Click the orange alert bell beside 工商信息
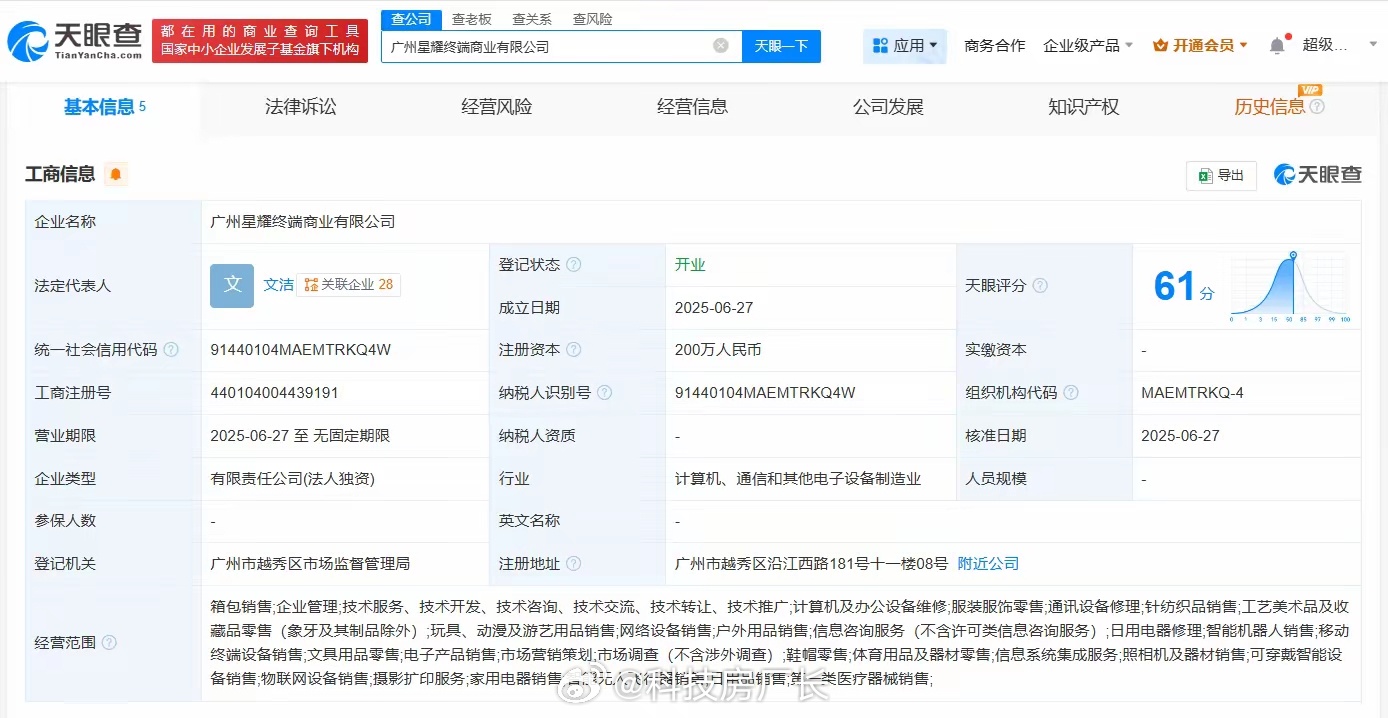The width and height of the screenshot is (1388, 718). (x=116, y=174)
